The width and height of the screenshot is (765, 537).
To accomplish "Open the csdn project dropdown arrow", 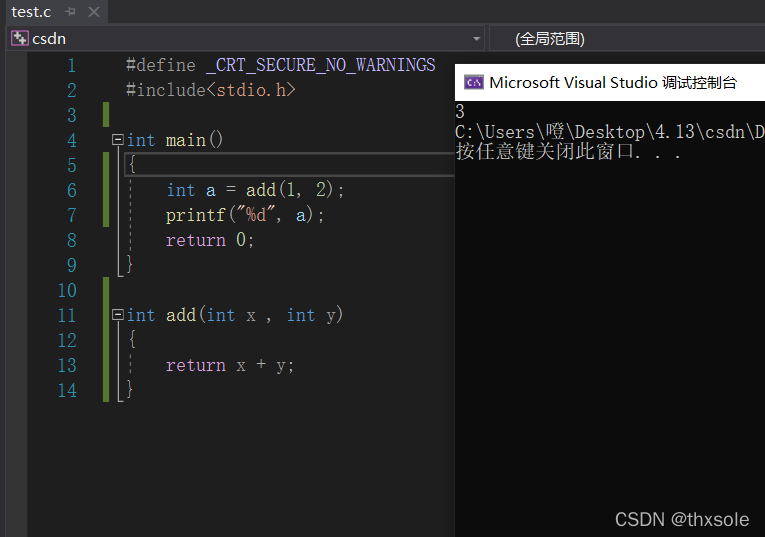I will tap(476, 39).
